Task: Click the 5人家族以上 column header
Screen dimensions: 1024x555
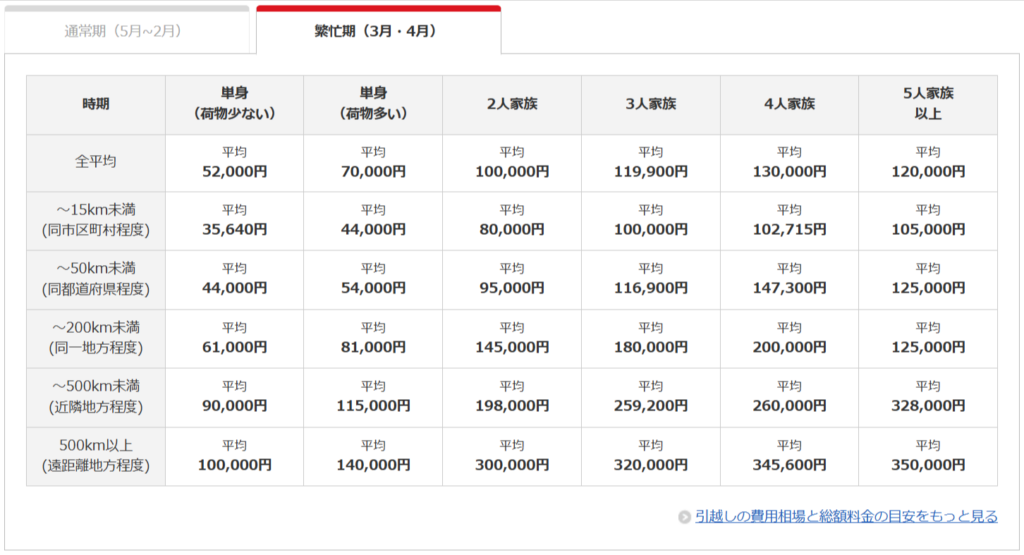Action: click(927, 104)
